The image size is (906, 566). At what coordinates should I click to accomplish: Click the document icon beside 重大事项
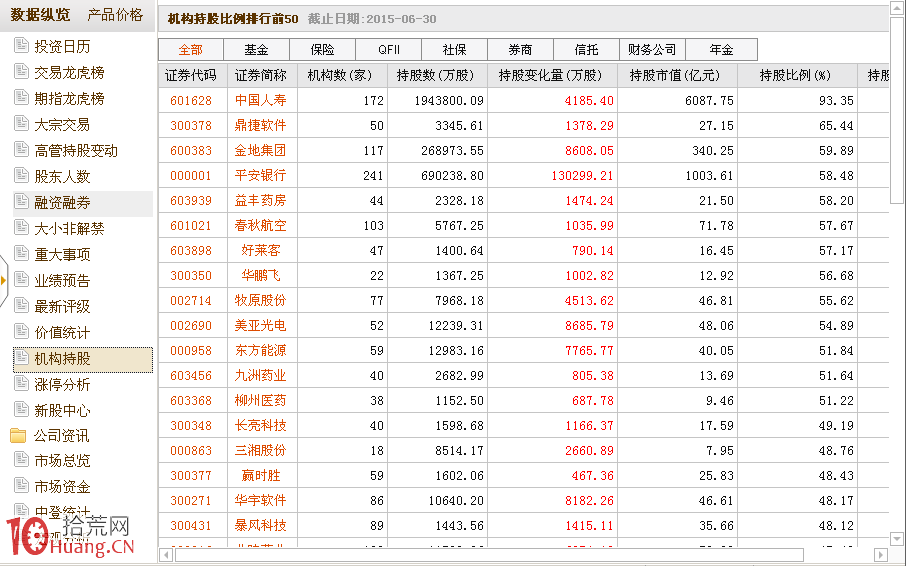coord(21,253)
